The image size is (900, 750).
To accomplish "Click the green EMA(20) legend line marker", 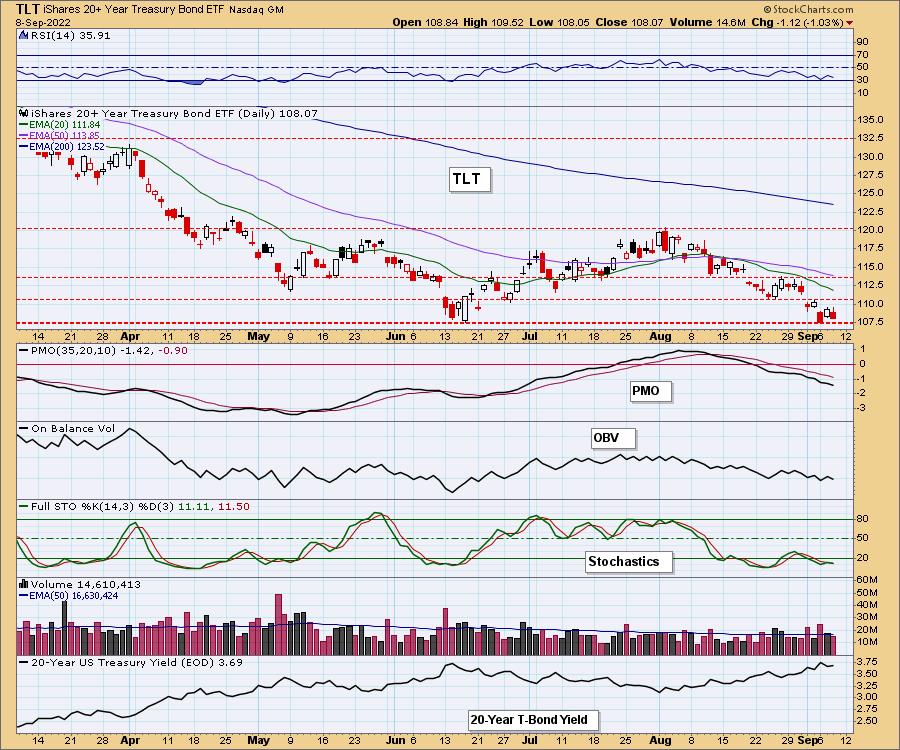I will click(x=24, y=125).
